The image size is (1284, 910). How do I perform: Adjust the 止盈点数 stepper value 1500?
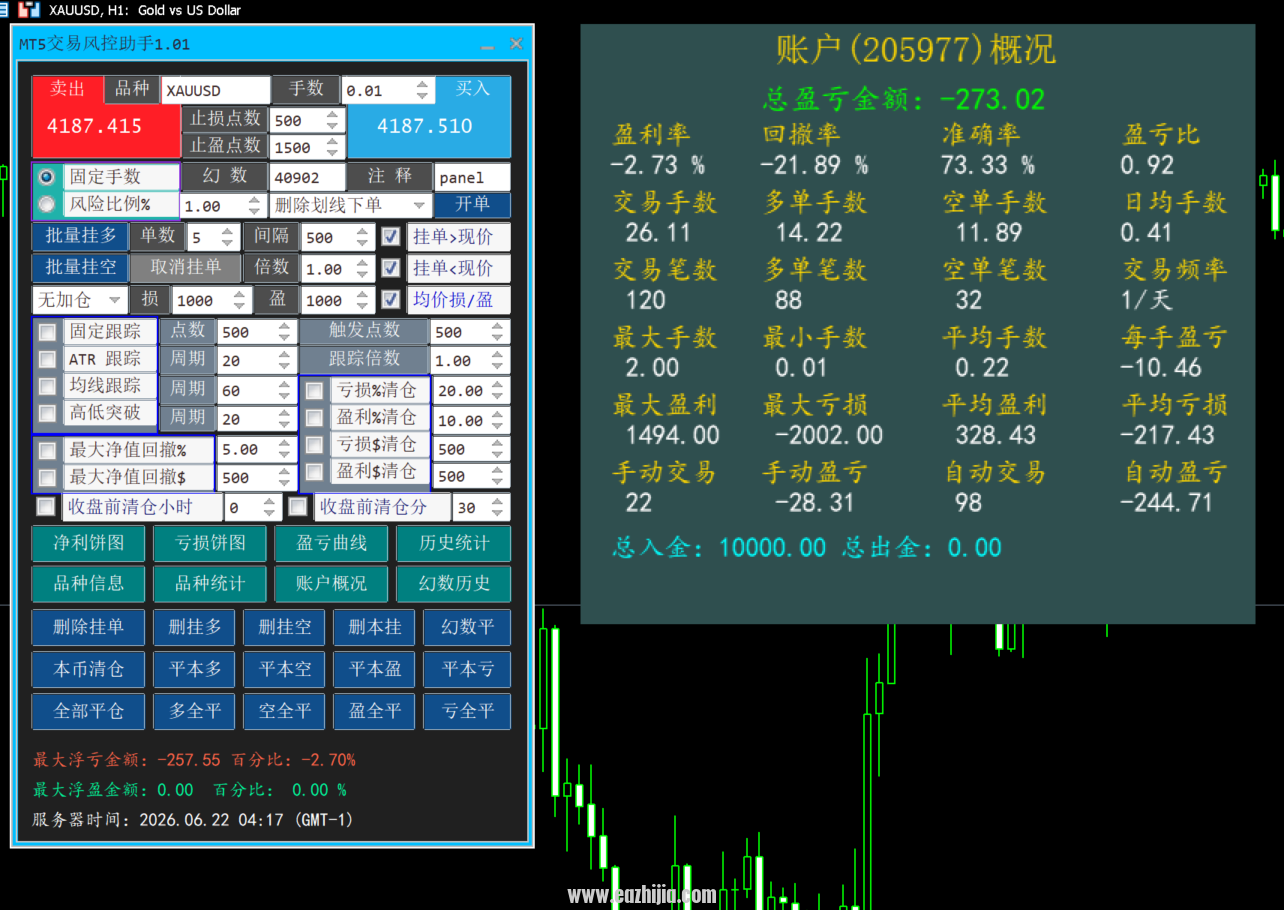point(308,147)
